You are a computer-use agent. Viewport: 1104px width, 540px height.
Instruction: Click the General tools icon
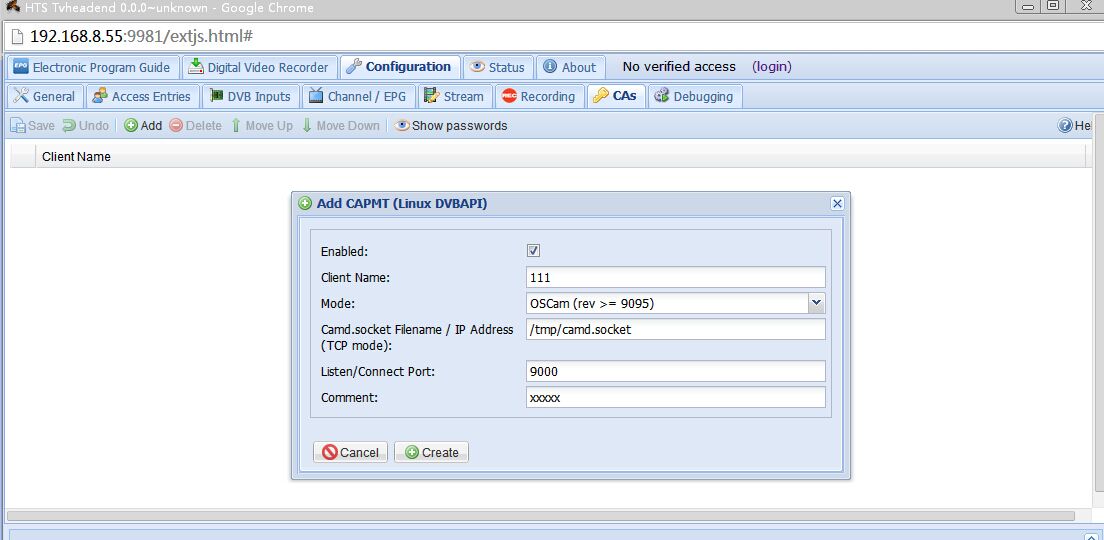[x=21, y=96]
